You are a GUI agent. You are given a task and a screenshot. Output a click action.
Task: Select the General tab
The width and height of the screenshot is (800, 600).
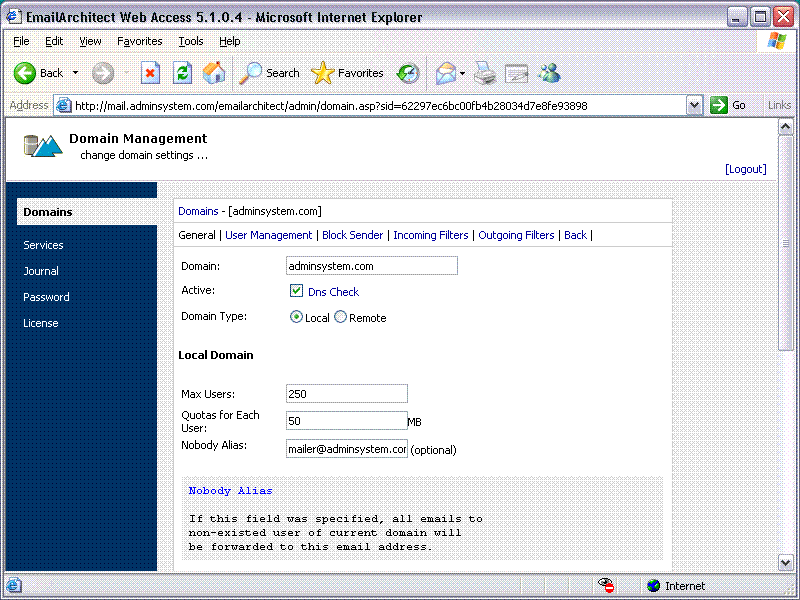click(x=197, y=235)
